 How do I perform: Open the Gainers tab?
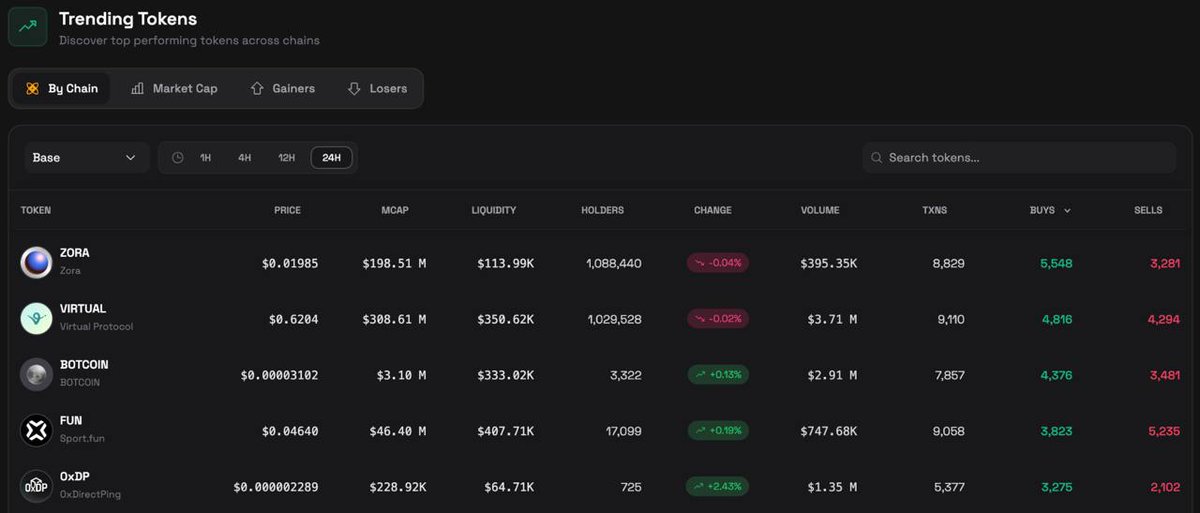click(283, 89)
